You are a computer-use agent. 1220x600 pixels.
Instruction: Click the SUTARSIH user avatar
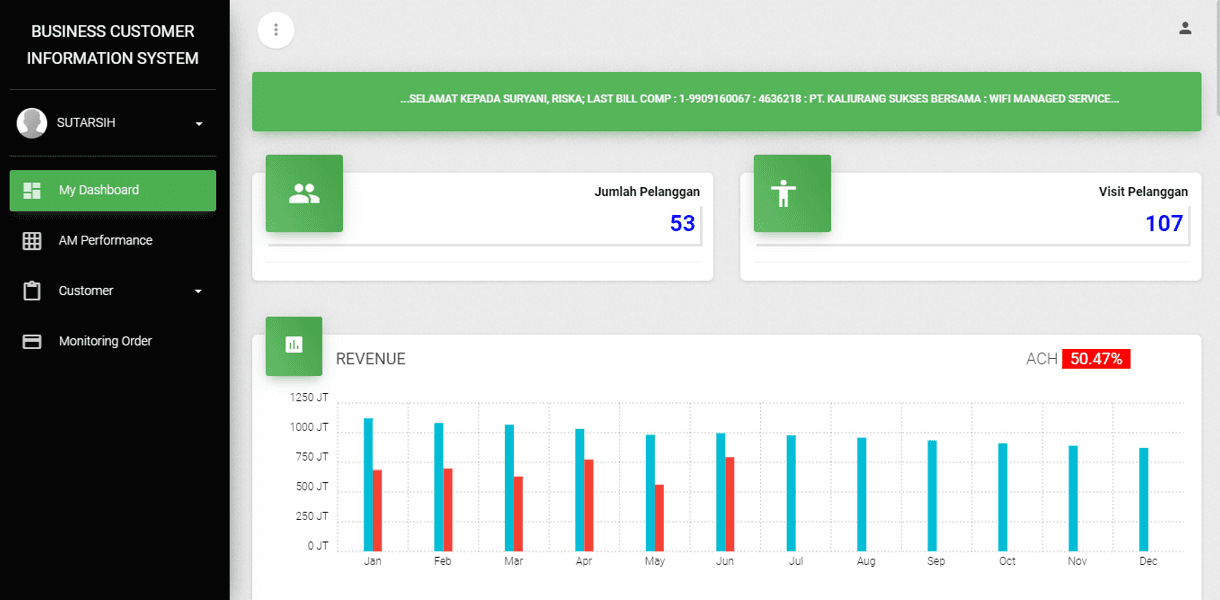tap(32, 123)
